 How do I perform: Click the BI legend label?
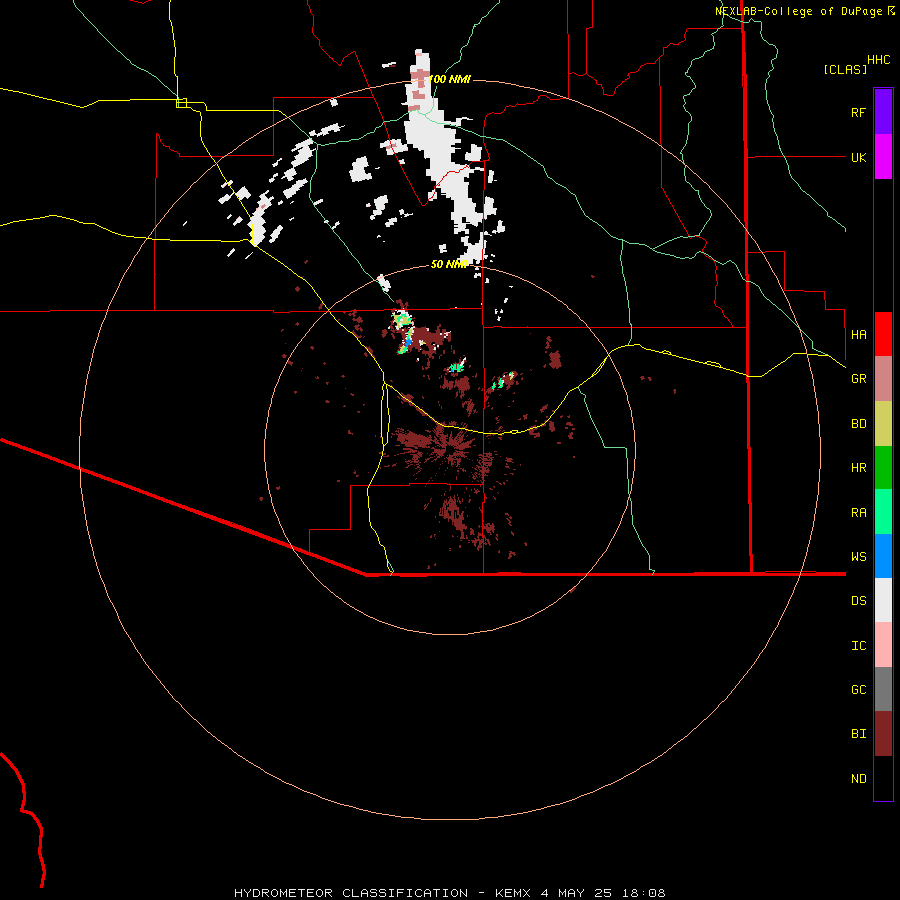tap(858, 734)
